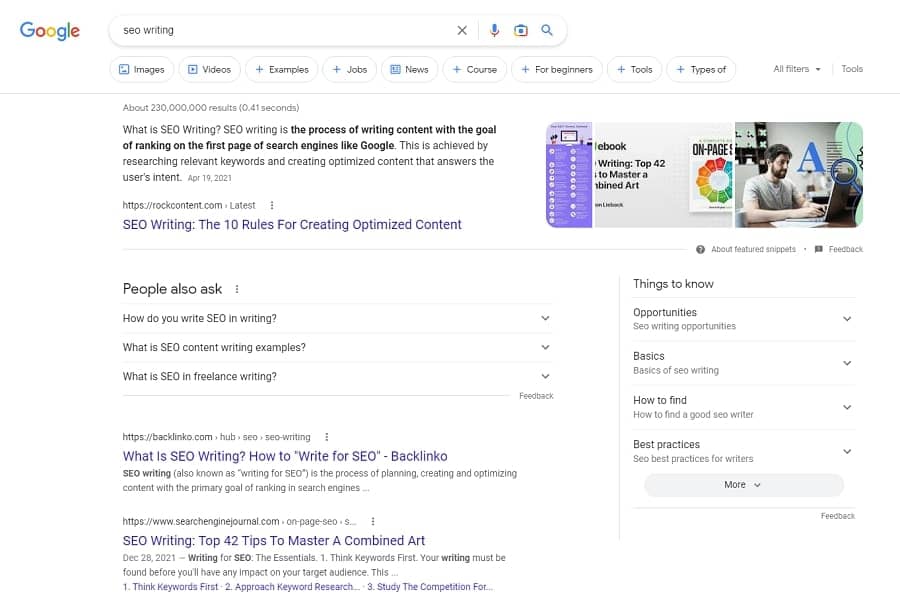The width and height of the screenshot is (900, 596).
Task: Click the rockcontent.com URL breadcrumb
Action: 189,205
